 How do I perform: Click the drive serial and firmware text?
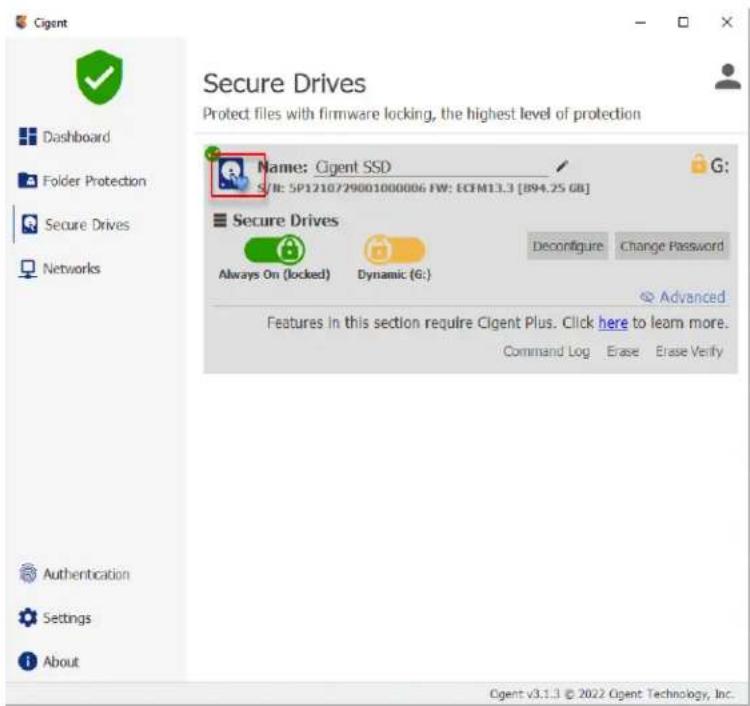pos(423,188)
